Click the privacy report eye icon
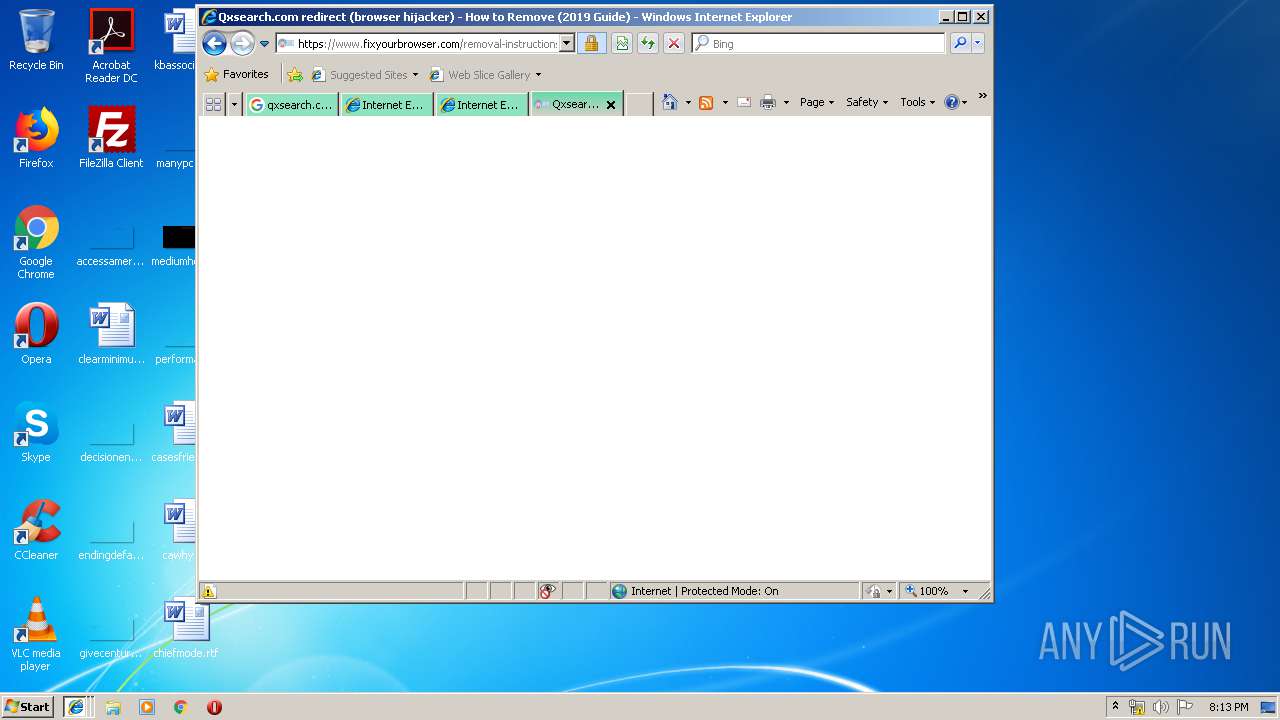This screenshot has width=1280, height=720. coord(547,591)
